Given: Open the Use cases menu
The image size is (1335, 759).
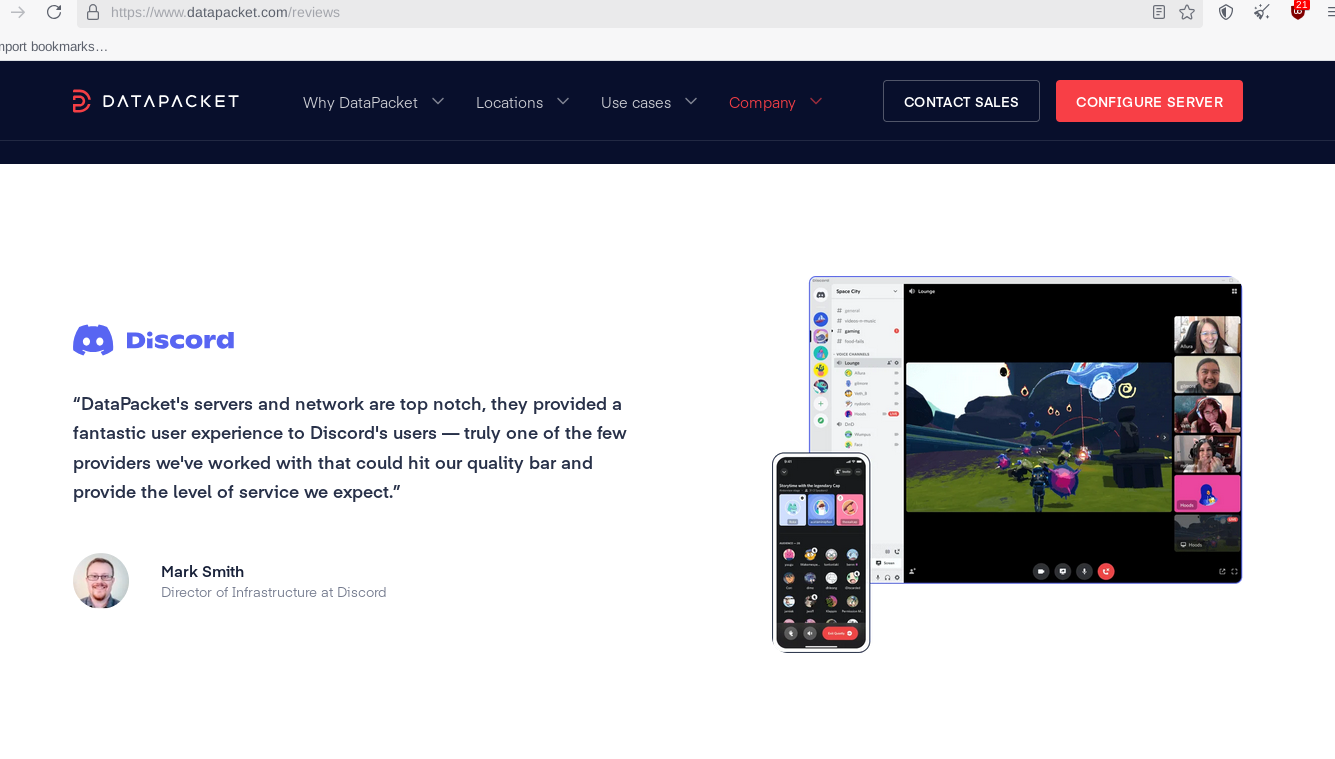Looking at the screenshot, I should [x=636, y=102].
